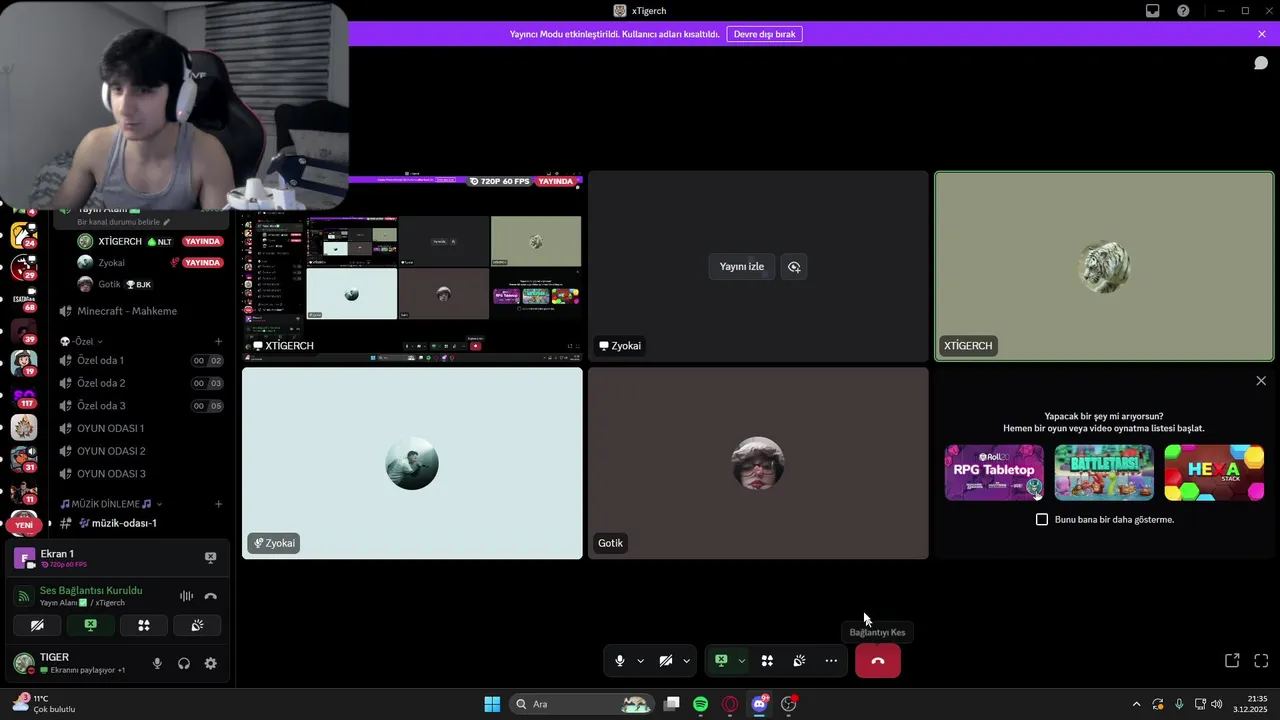Close the activity suggestions panel

(1261, 381)
